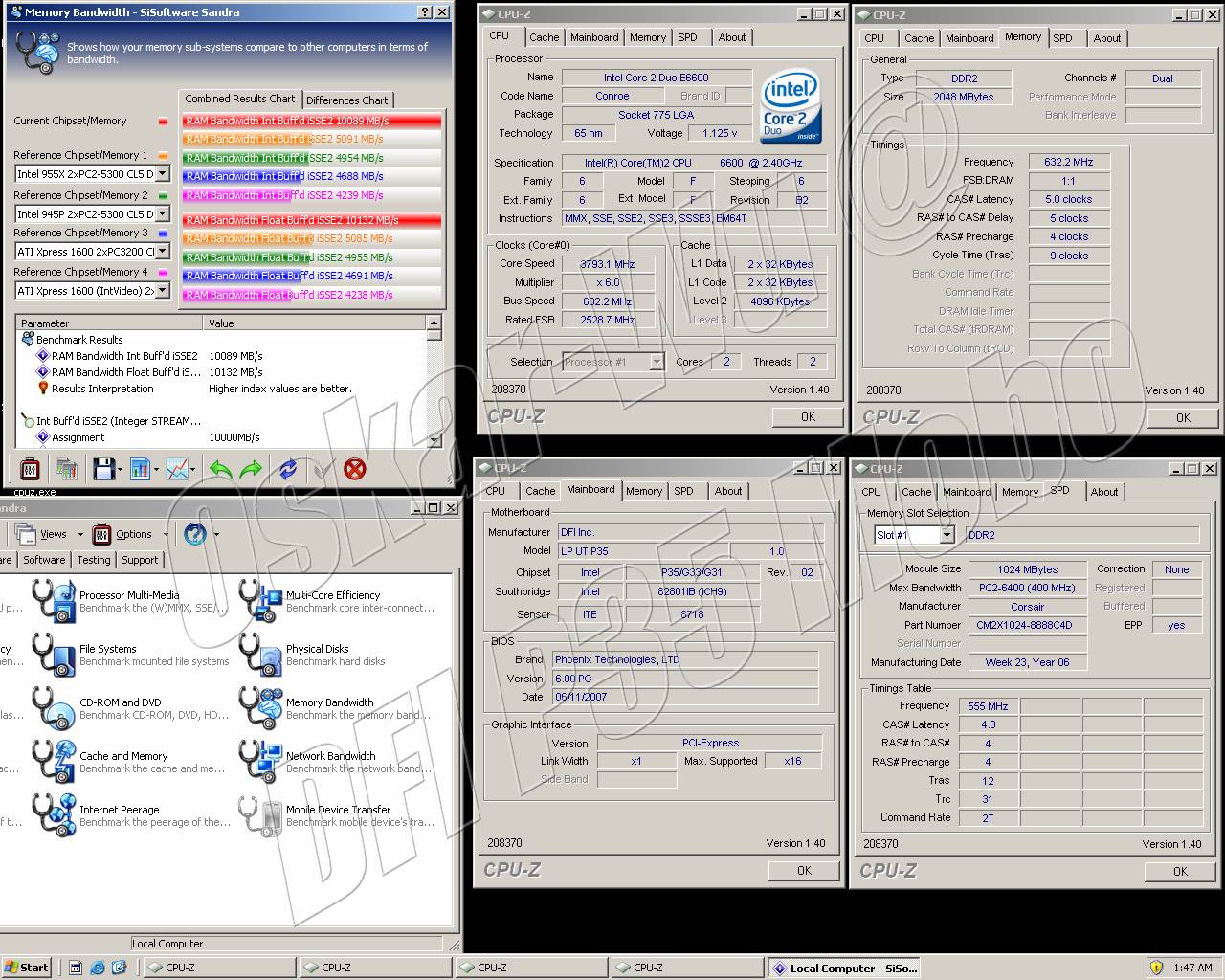Click the red Current Chipset/Memory color swatch

pos(163,122)
